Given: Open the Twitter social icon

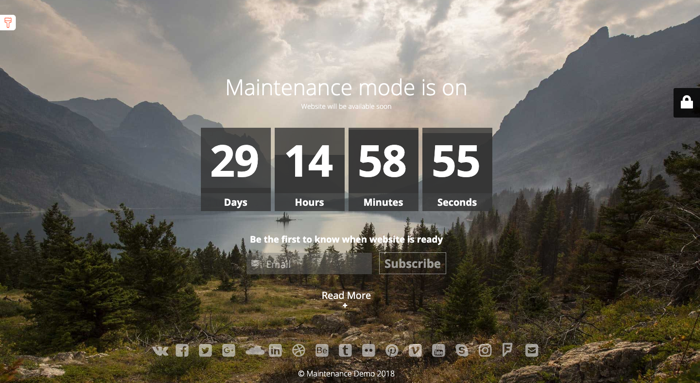Looking at the screenshot, I should (205, 350).
